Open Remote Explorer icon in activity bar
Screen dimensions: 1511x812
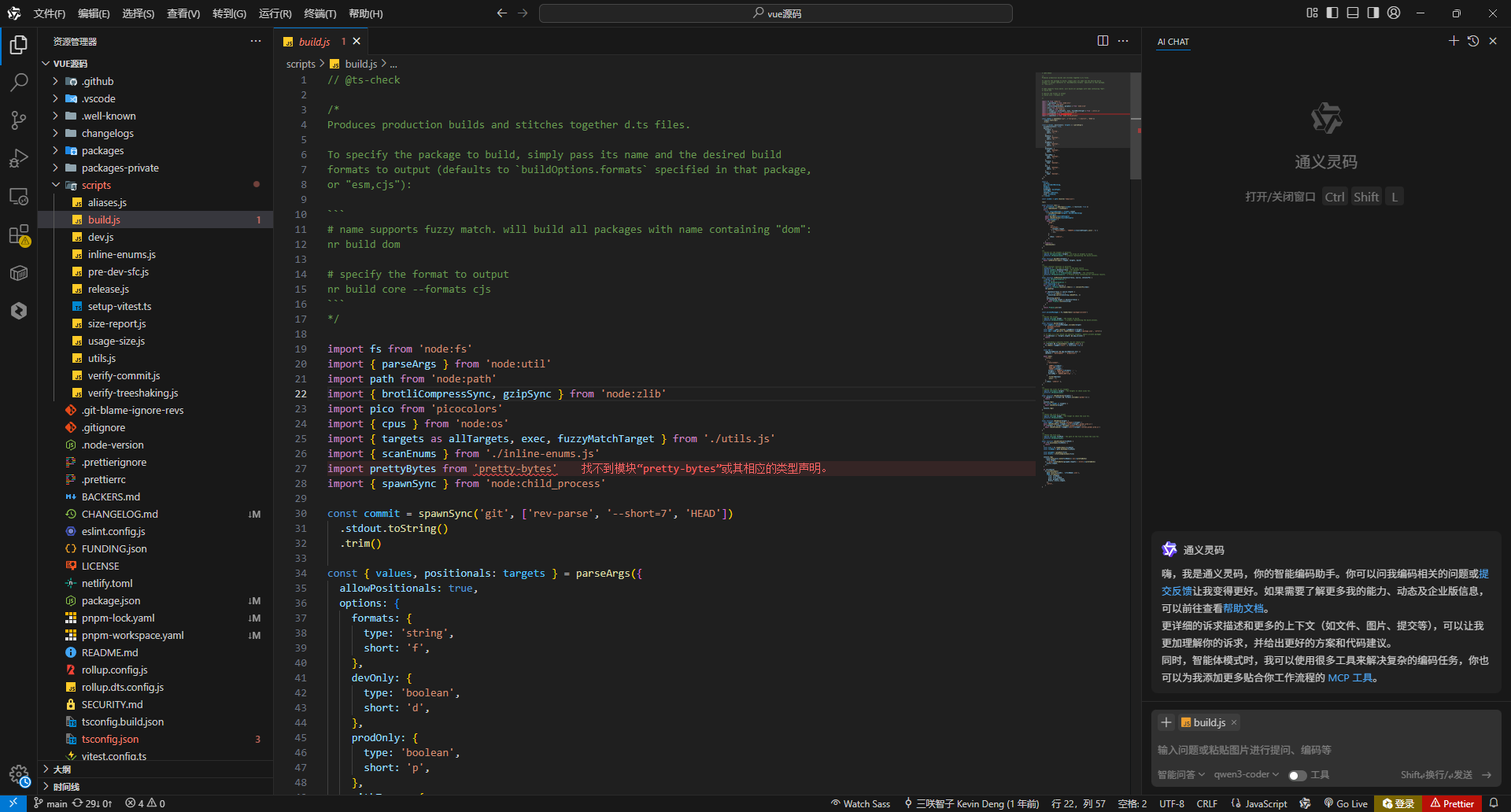coord(19,196)
